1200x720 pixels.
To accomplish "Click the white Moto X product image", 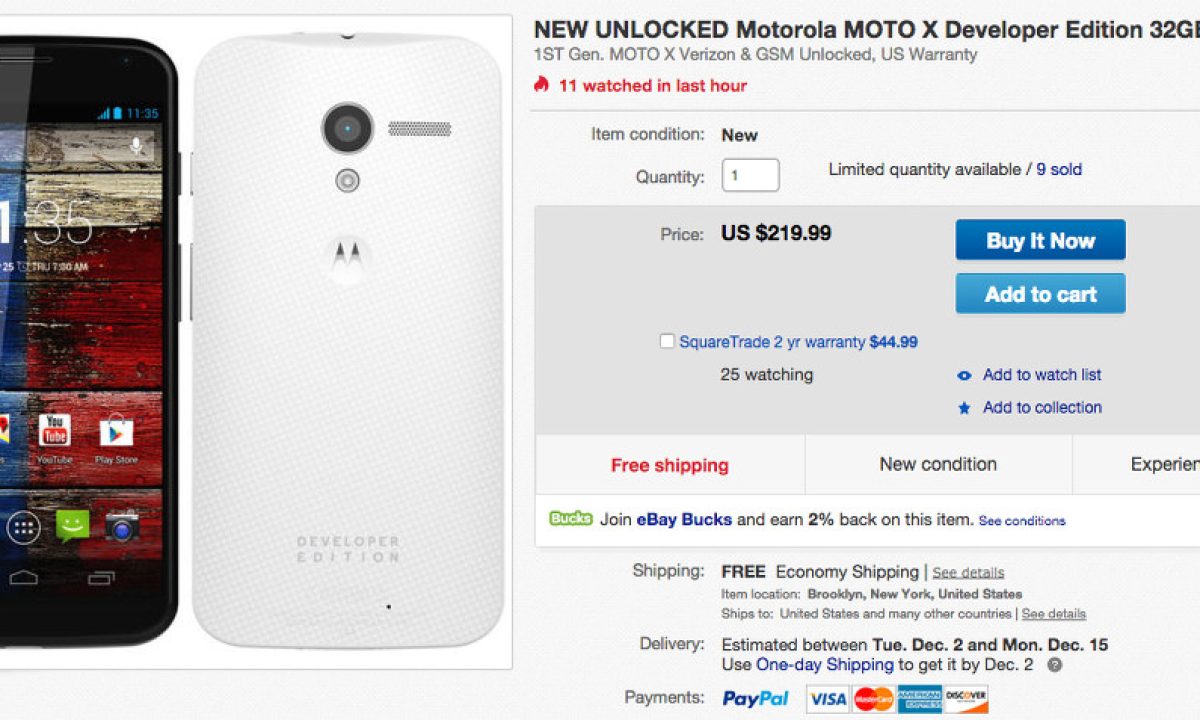I will click(347, 340).
